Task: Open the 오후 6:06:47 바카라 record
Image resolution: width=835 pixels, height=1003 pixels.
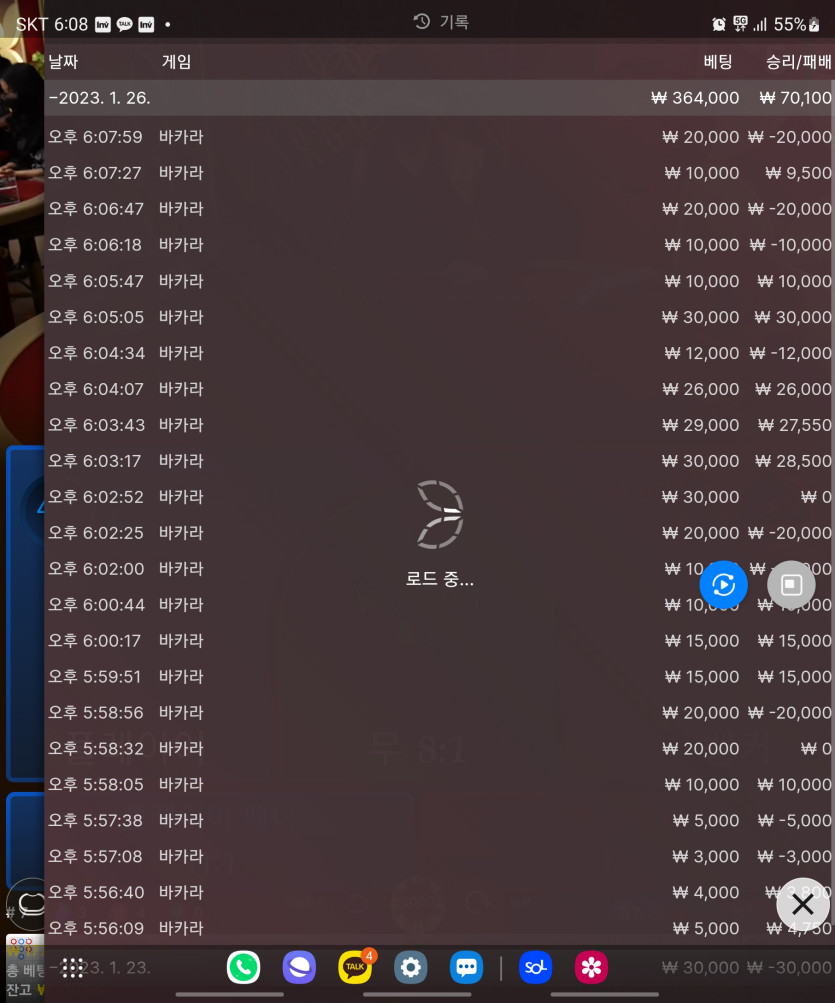Action: click(439, 209)
